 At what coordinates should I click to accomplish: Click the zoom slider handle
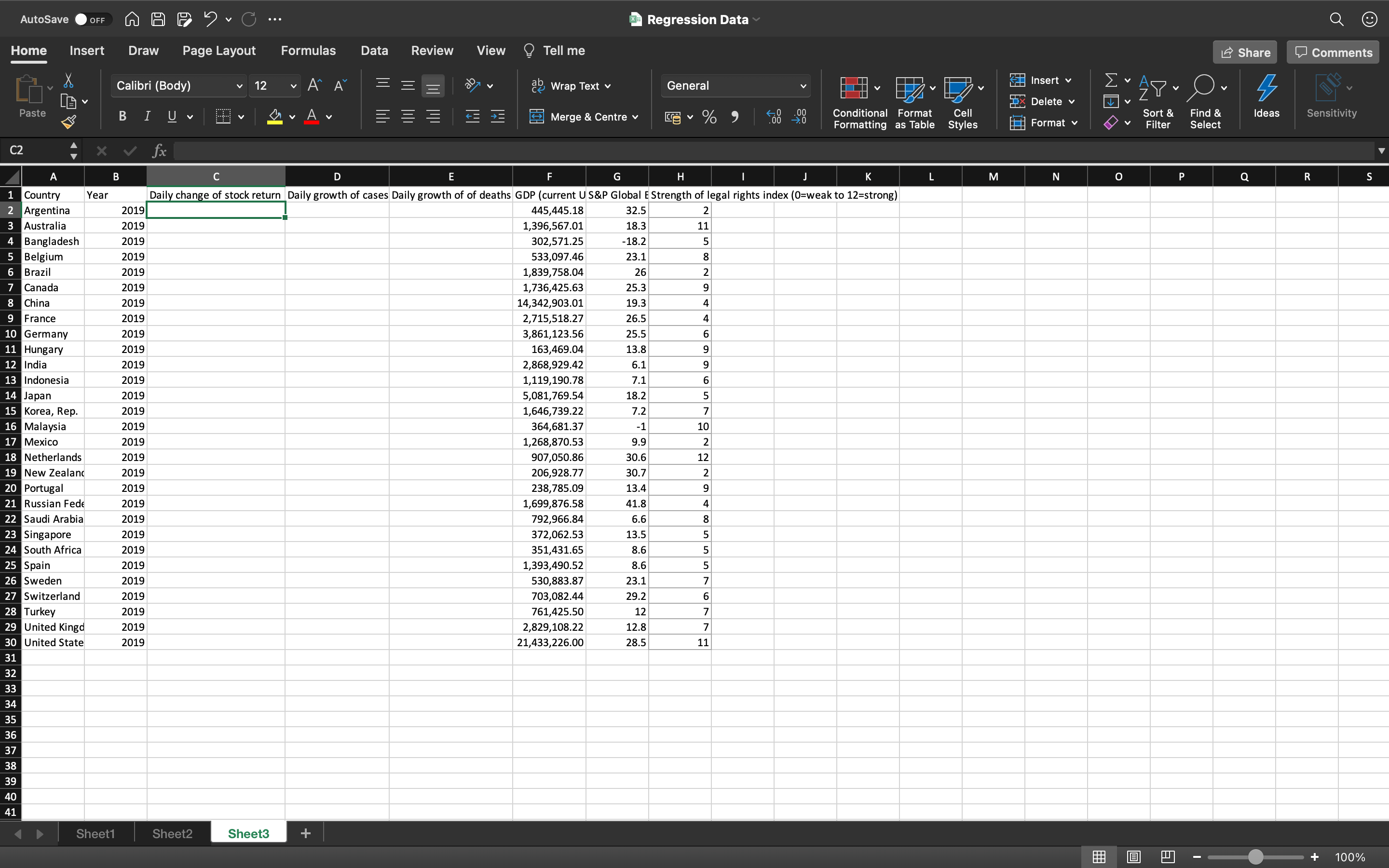1255,857
